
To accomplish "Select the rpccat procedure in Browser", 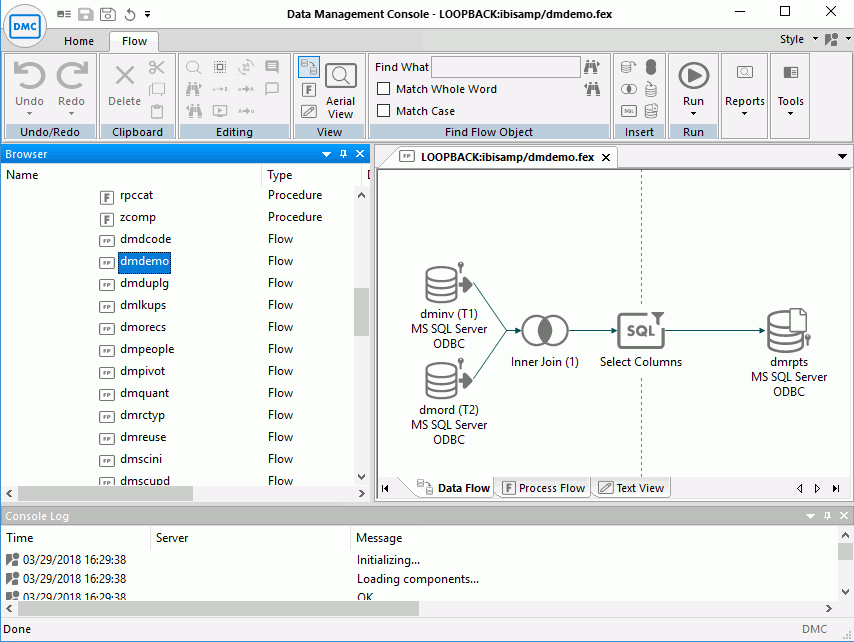I will coord(136,195).
